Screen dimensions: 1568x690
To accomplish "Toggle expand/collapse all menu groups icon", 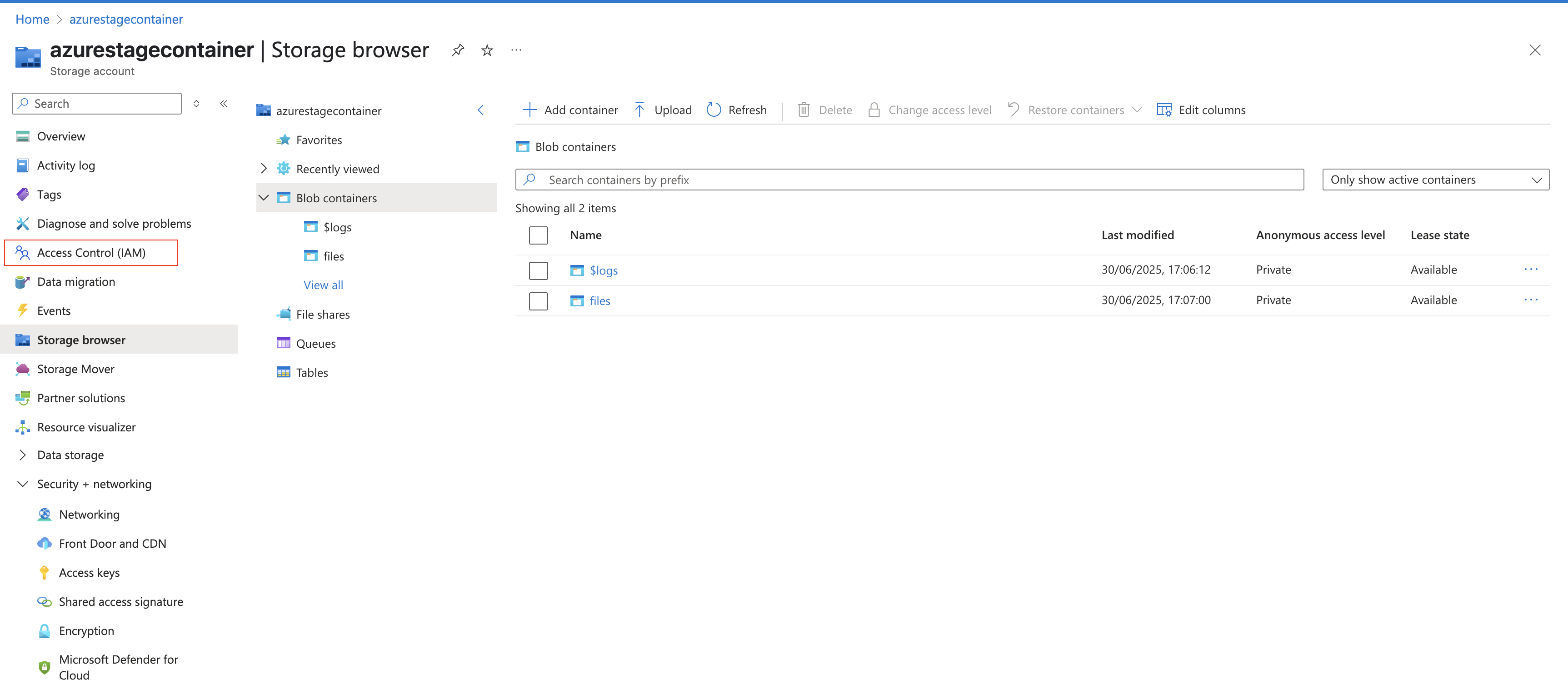I will pyautogui.click(x=196, y=104).
